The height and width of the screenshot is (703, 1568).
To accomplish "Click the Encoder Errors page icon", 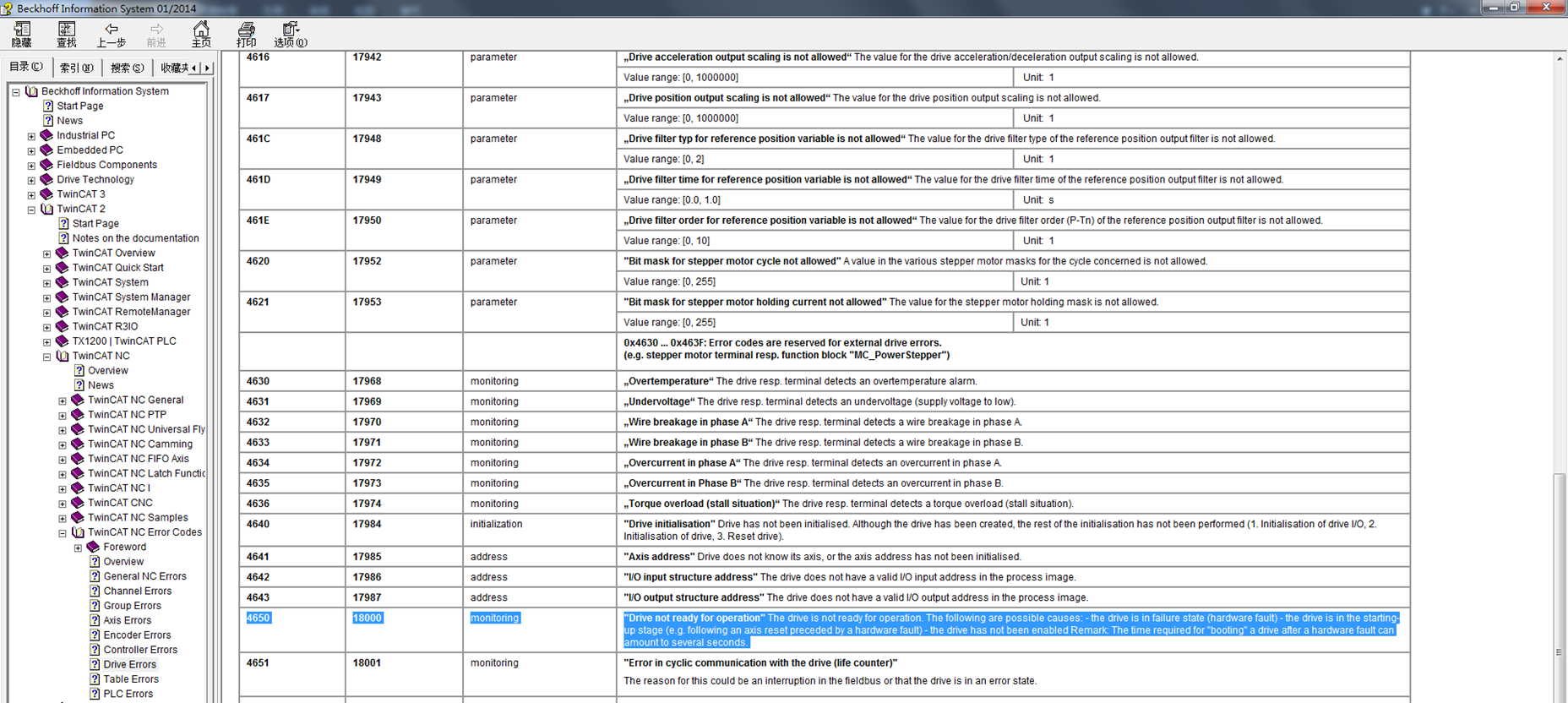I will pyautogui.click(x=95, y=635).
